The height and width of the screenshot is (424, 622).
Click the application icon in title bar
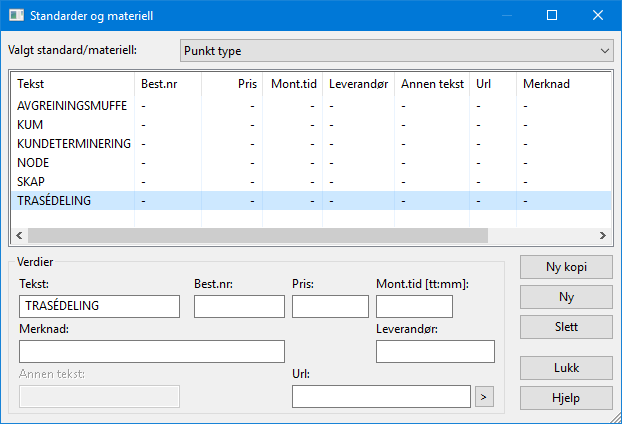tap(16, 15)
